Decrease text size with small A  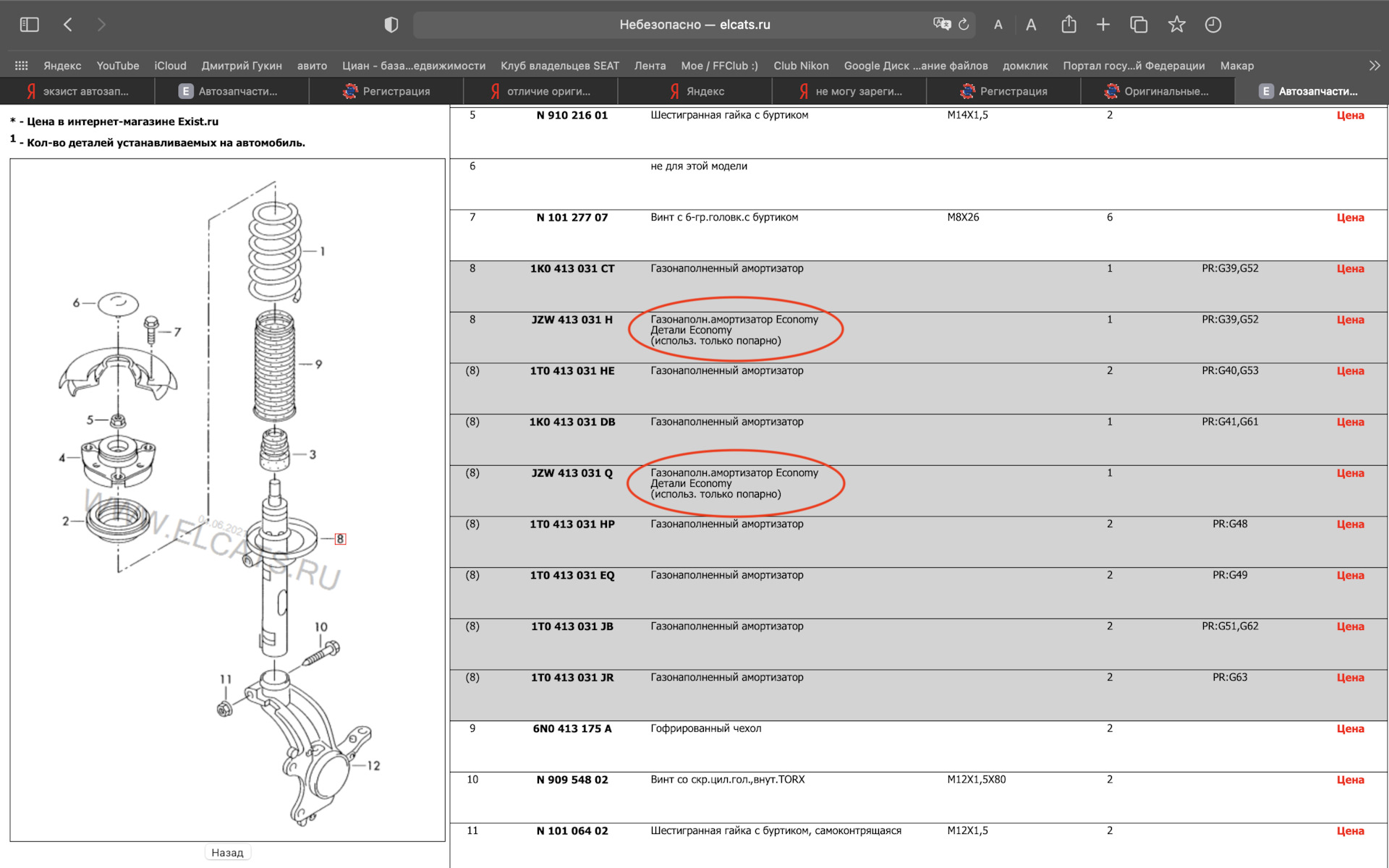998,25
